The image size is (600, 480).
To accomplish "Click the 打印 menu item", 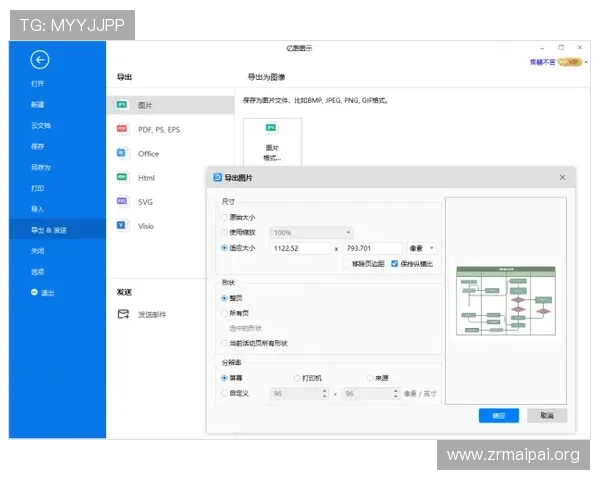I will (38, 188).
